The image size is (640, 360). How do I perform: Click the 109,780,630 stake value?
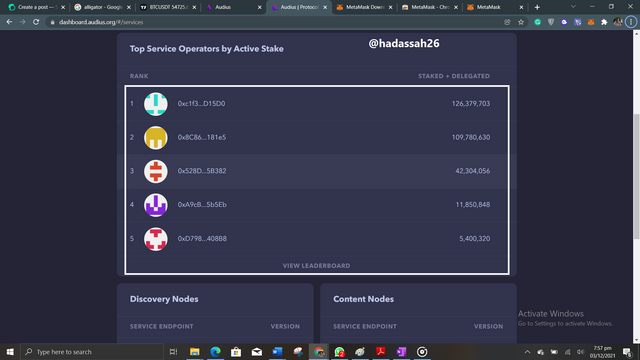point(471,138)
